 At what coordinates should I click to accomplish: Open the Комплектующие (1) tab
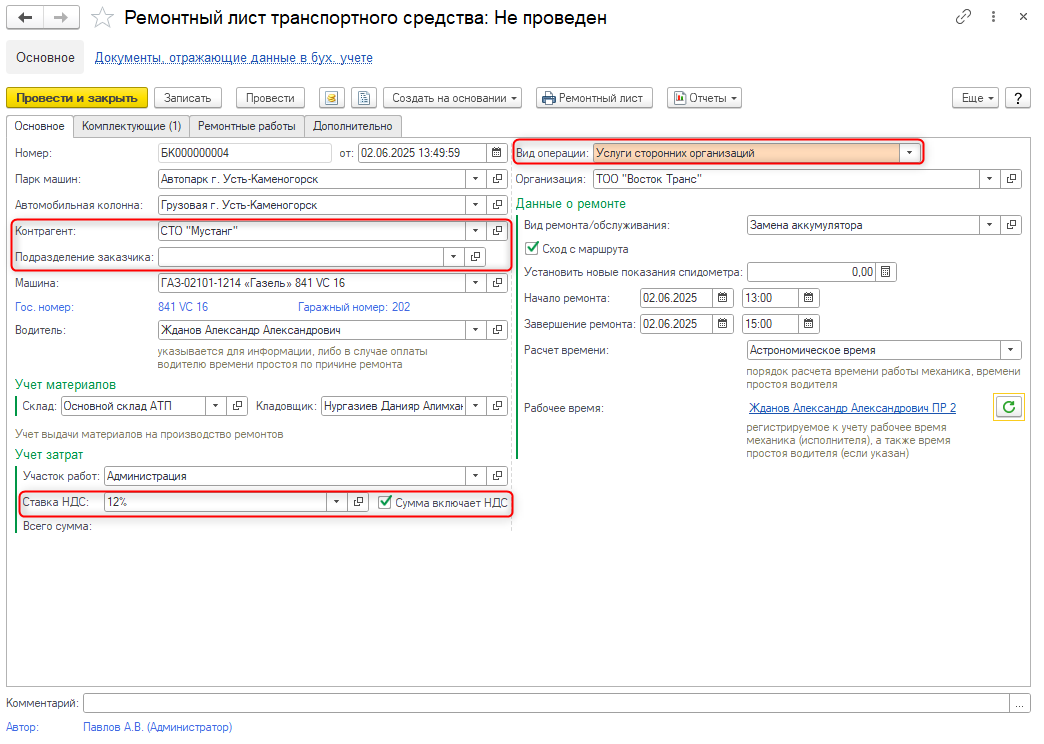pyautogui.click(x=131, y=126)
